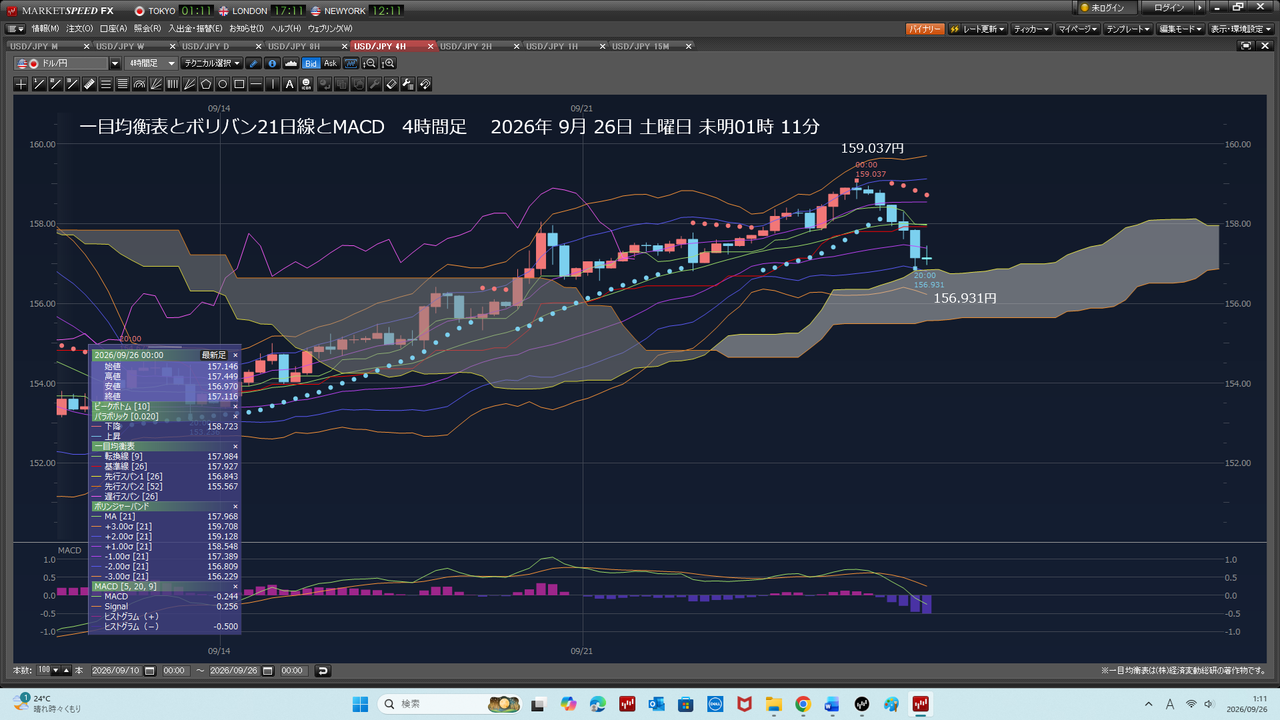
Task: Select the crosshair cursor tool
Action: 21,84
